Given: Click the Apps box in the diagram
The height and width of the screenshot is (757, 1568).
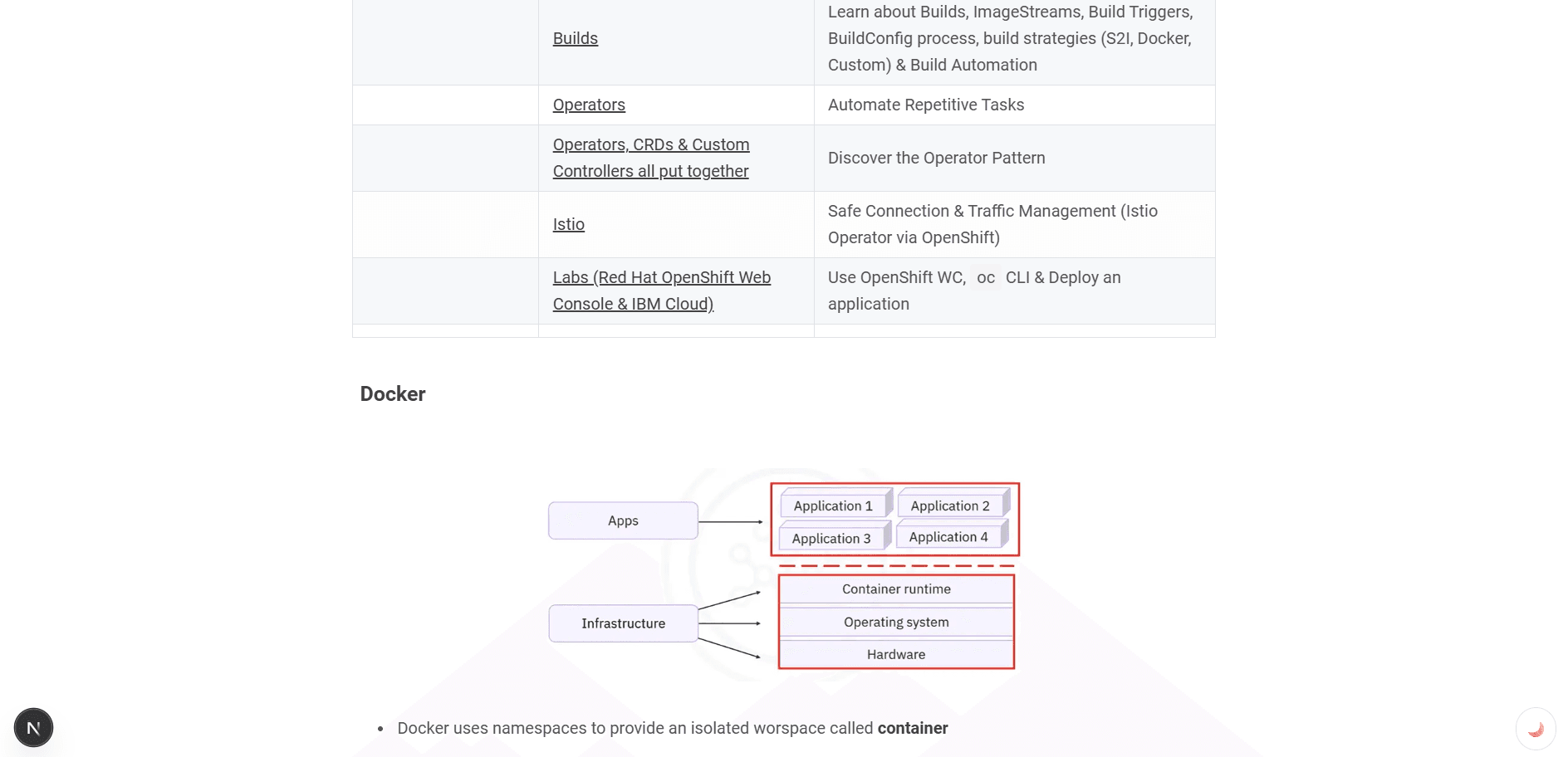Looking at the screenshot, I should [x=623, y=520].
